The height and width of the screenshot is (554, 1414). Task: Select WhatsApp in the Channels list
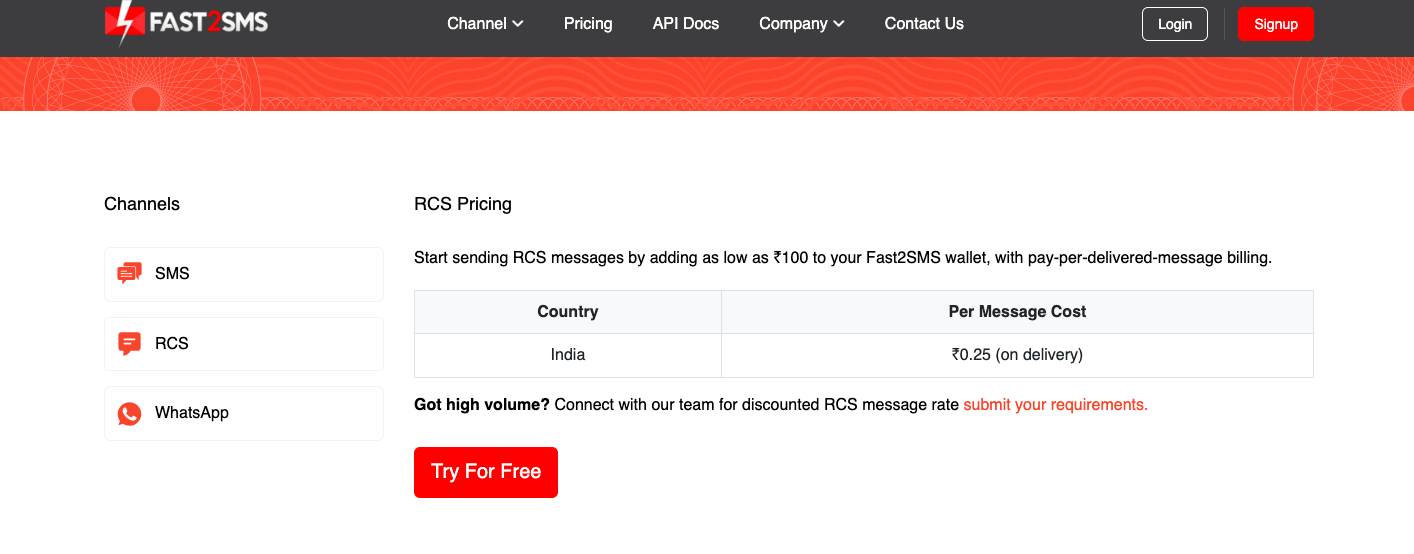pyautogui.click(x=244, y=414)
